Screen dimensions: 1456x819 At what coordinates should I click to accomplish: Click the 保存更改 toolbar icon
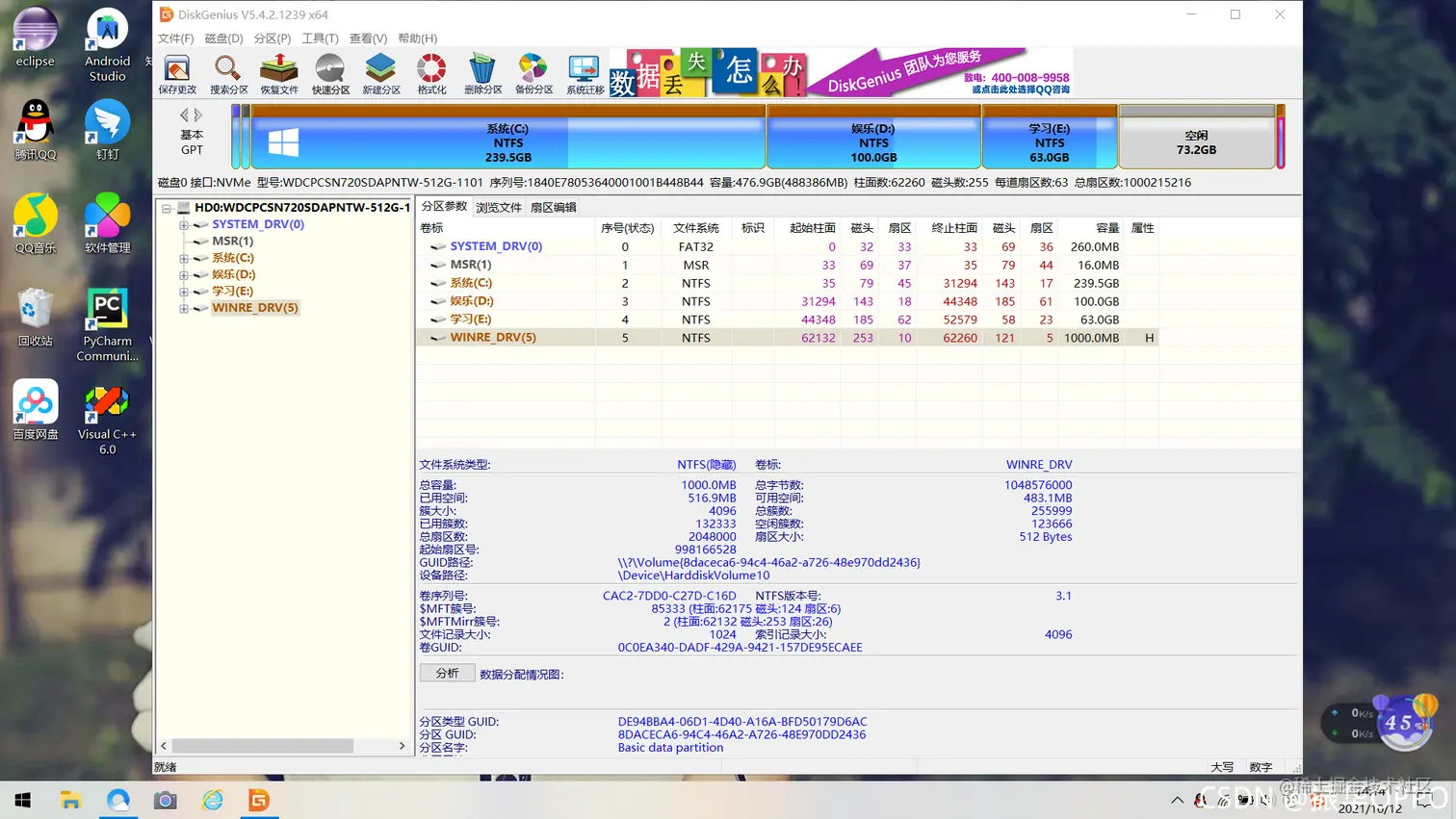pyautogui.click(x=177, y=74)
